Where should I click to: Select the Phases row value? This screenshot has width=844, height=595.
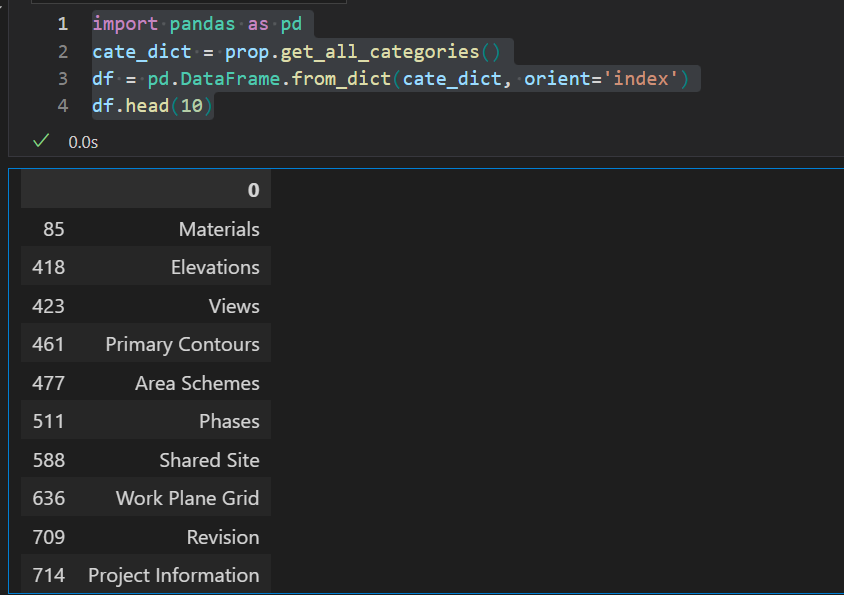coord(229,421)
